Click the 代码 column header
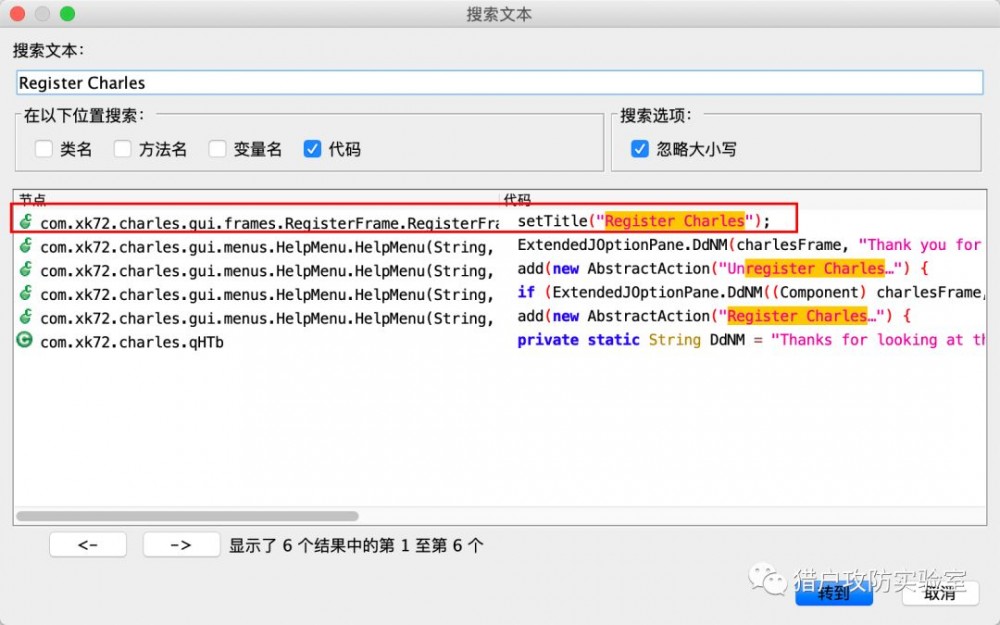The width and height of the screenshot is (1000, 625). click(x=517, y=200)
